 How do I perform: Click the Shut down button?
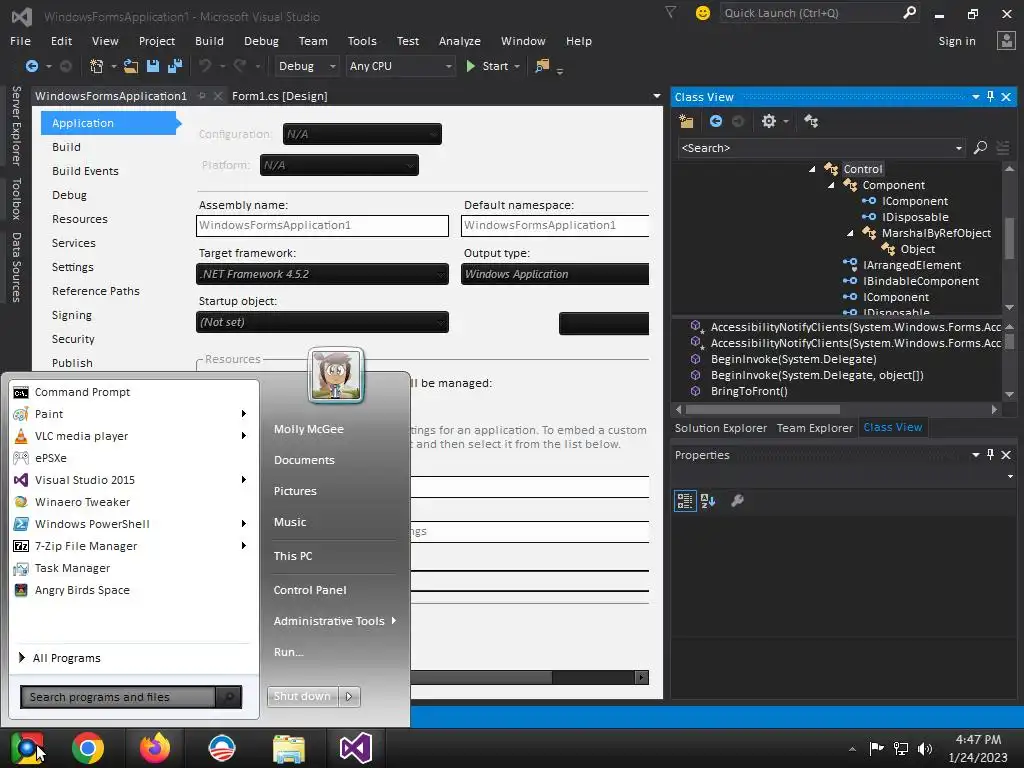tap(302, 697)
